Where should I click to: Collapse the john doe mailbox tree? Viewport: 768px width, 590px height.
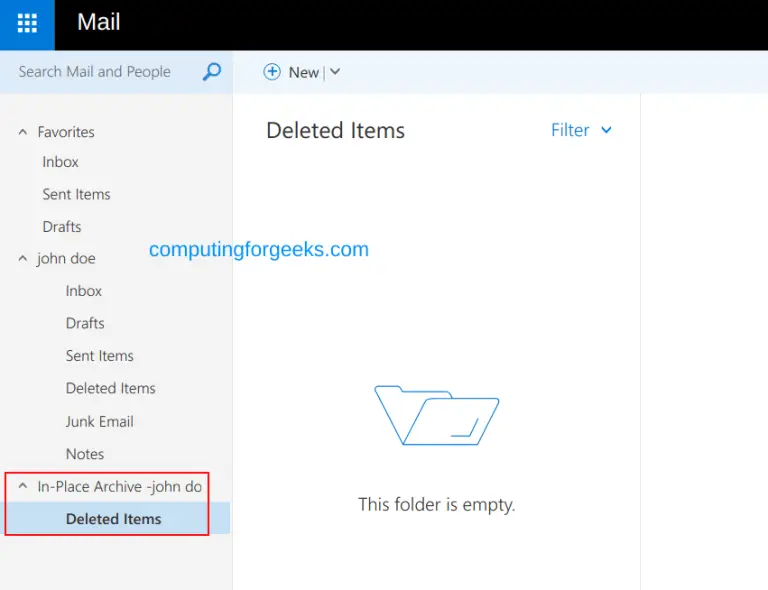[23, 259]
